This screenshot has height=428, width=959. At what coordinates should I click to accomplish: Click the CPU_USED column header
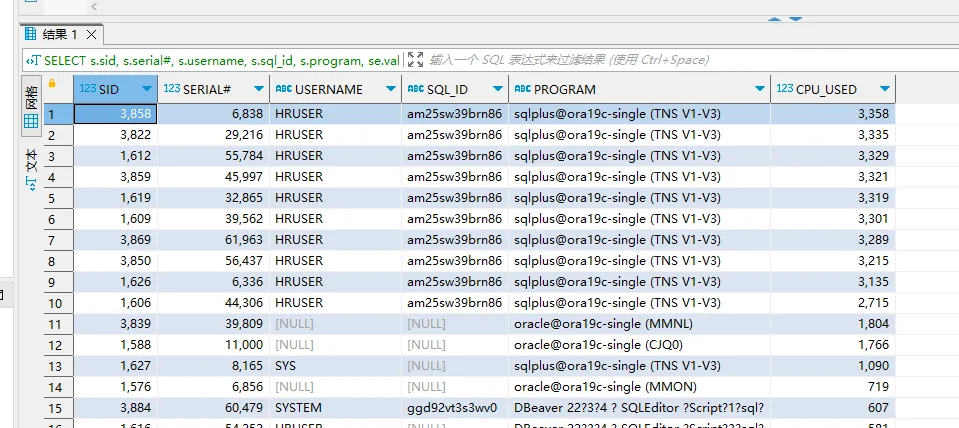pyautogui.click(x=833, y=89)
